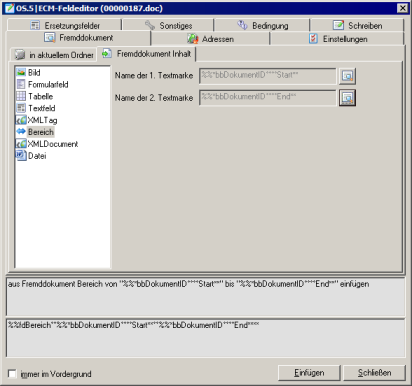Click the Bedingung tab icon

pyautogui.click(x=242, y=25)
